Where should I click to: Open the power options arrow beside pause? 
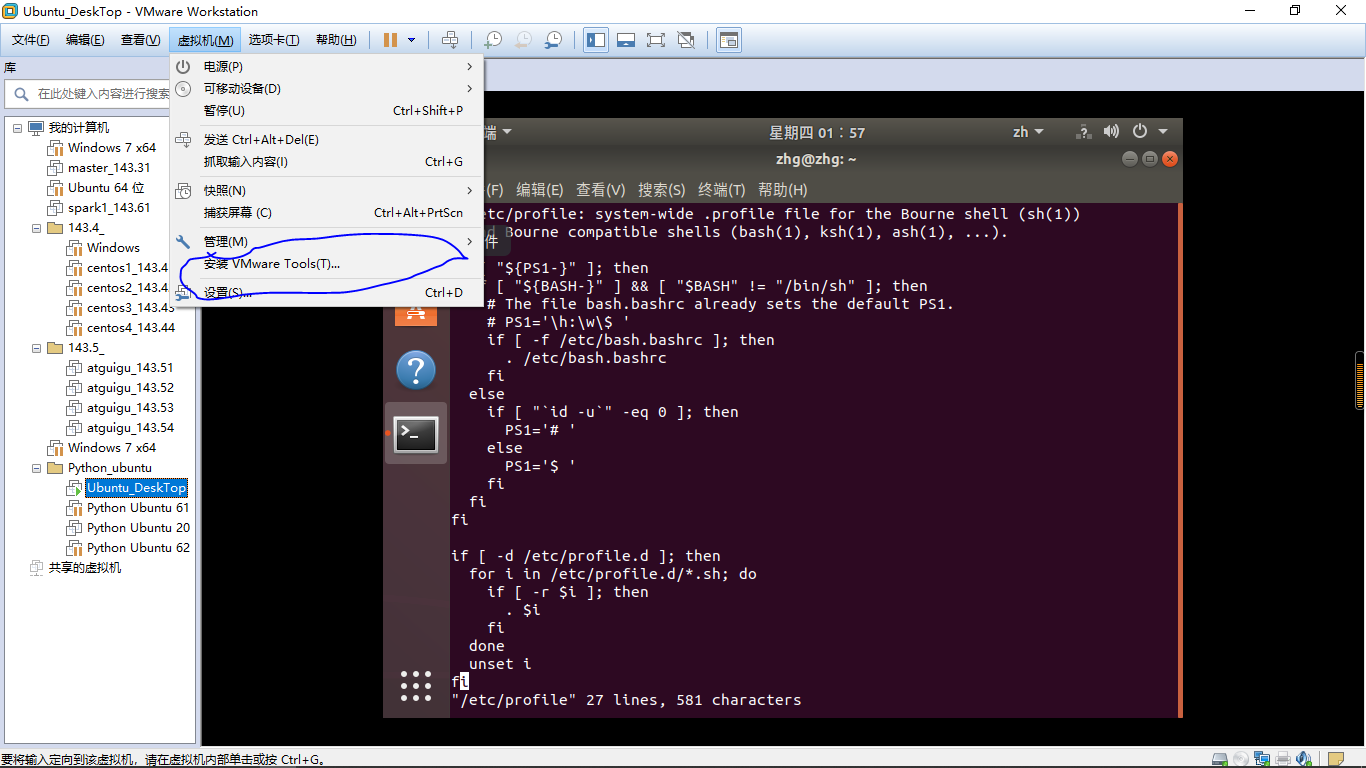coord(411,40)
